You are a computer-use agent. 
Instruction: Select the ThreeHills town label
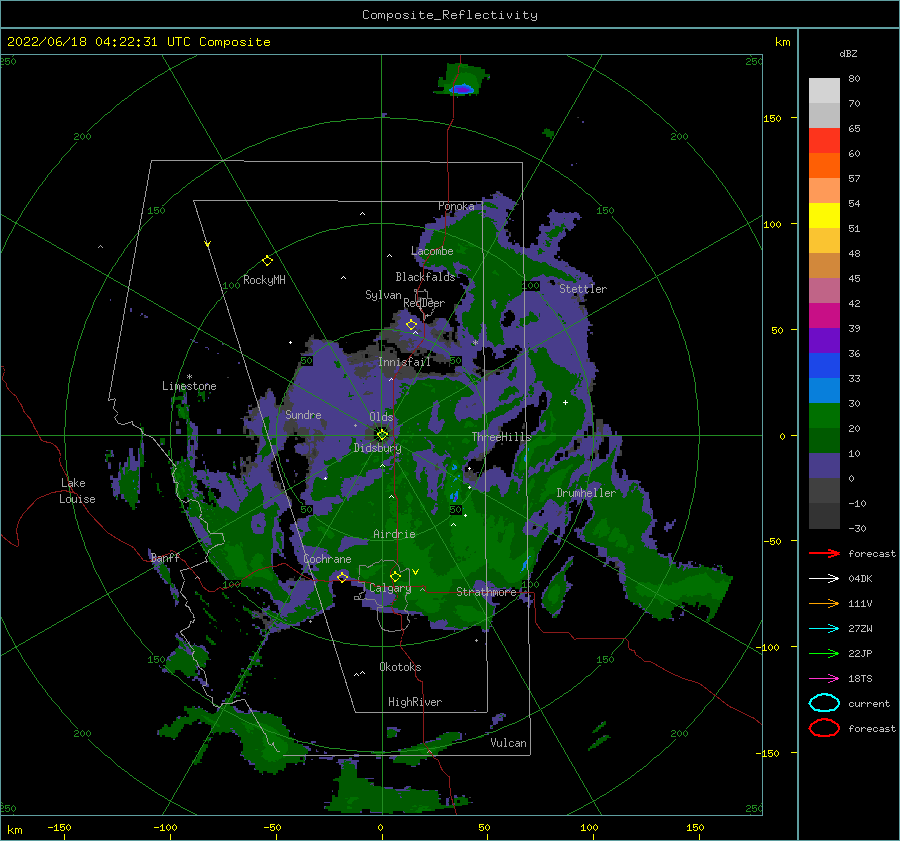[502, 437]
